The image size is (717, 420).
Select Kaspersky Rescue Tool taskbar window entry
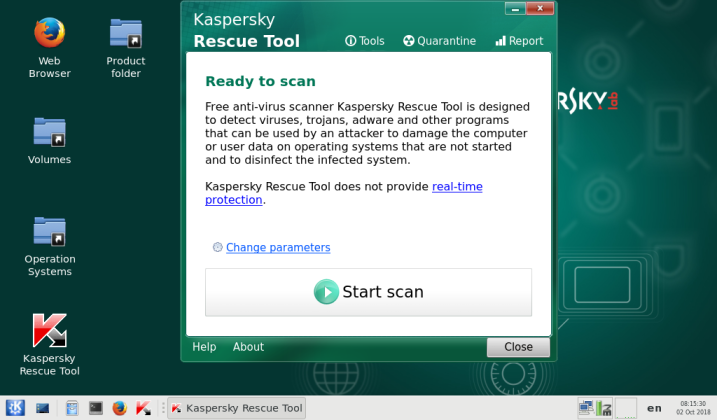(236, 408)
